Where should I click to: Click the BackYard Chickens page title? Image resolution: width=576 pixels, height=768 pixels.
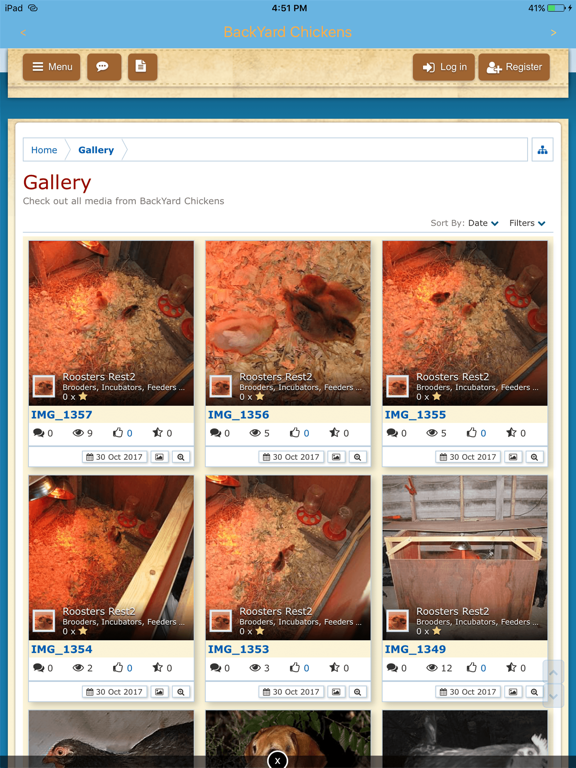(x=288, y=32)
